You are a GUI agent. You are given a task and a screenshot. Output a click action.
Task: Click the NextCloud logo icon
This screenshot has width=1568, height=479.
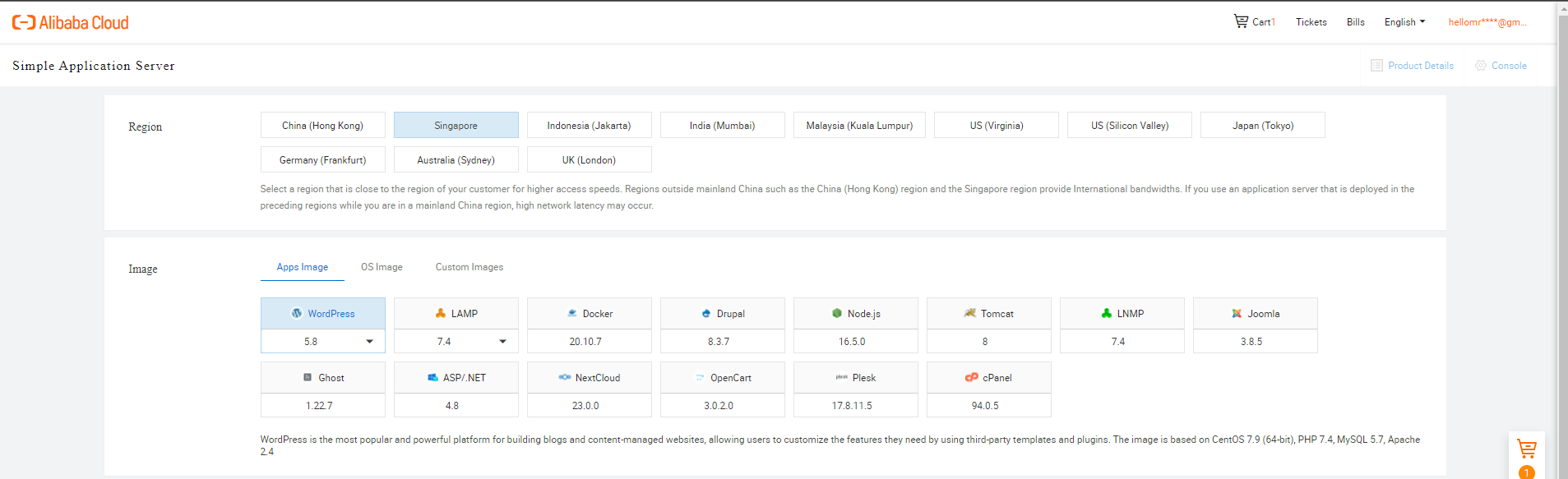click(565, 377)
